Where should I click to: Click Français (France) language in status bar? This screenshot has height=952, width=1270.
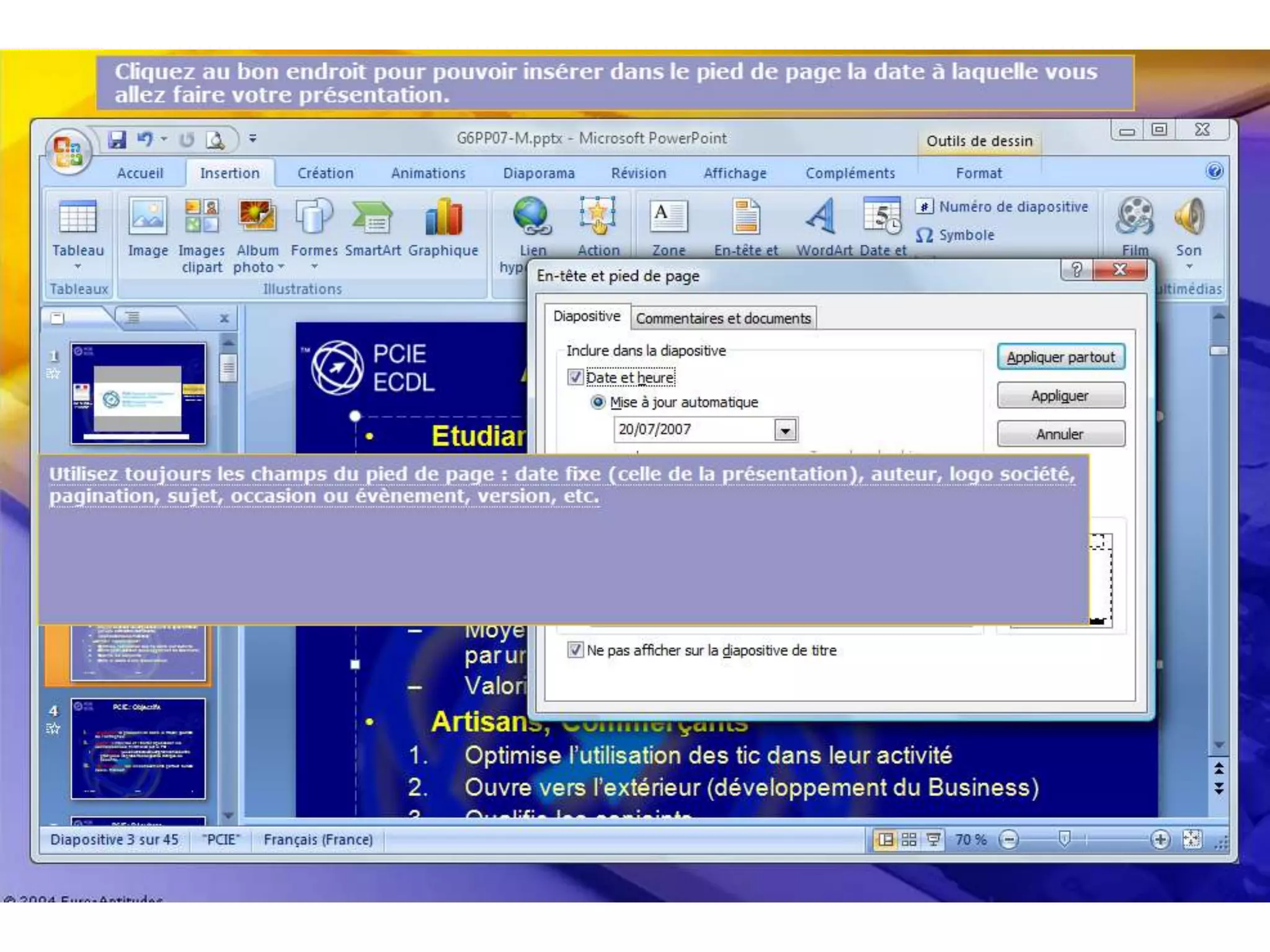[x=318, y=839]
